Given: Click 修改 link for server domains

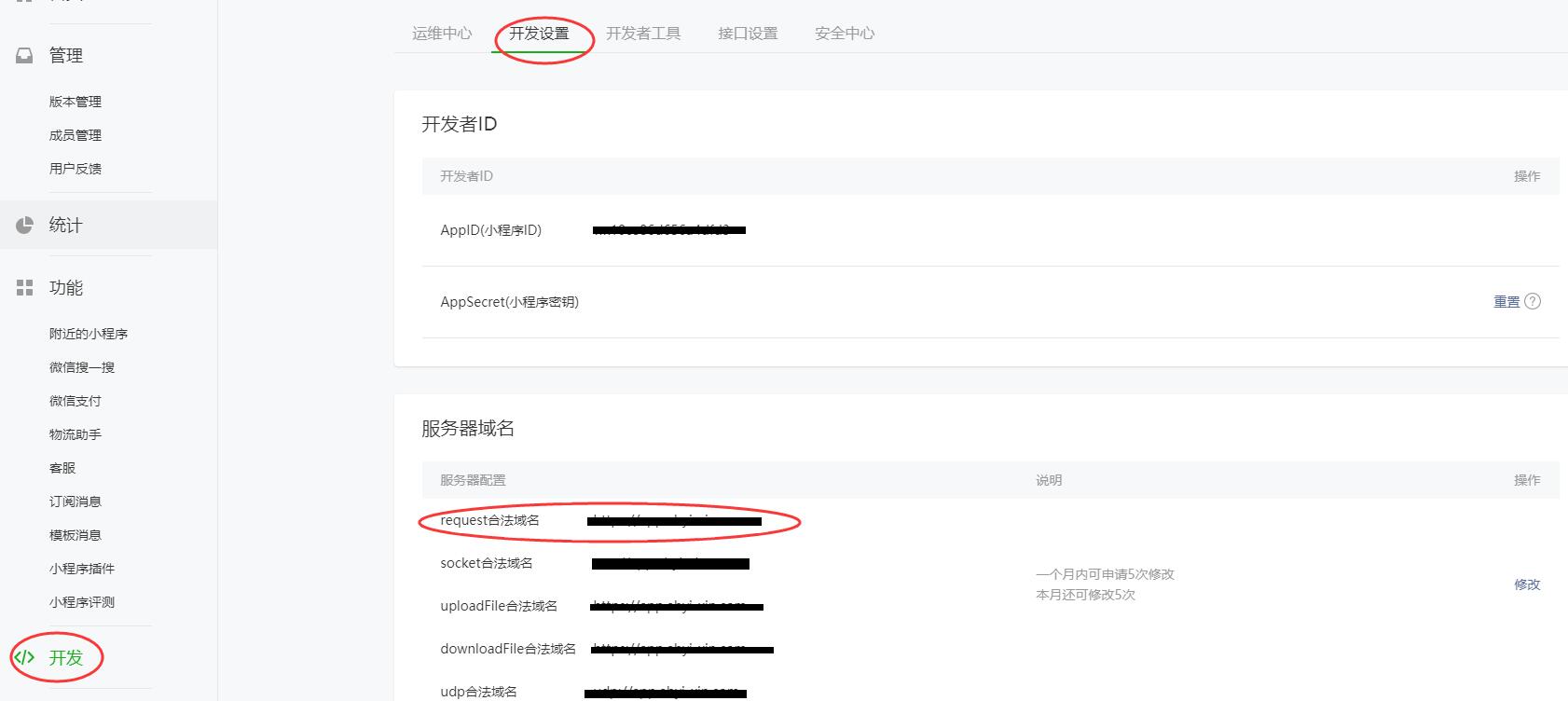Looking at the screenshot, I should (x=1527, y=584).
